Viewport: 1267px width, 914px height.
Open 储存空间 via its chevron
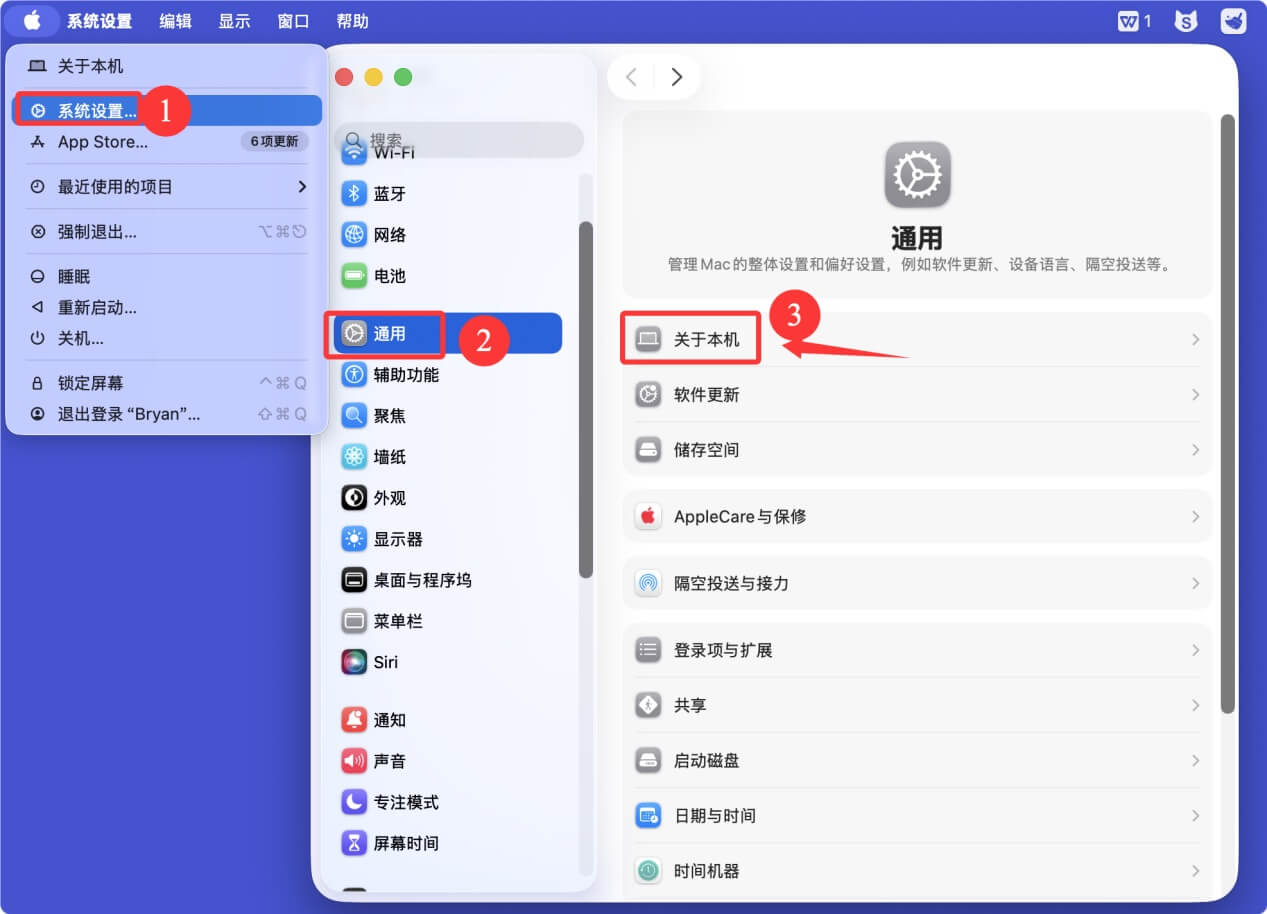pos(1196,449)
